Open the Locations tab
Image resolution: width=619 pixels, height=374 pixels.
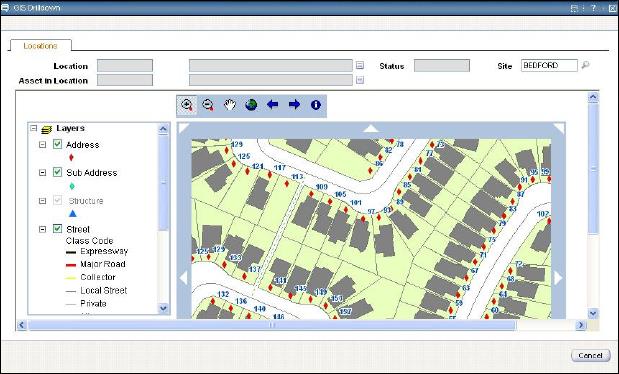pyautogui.click(x=40, y=45)
